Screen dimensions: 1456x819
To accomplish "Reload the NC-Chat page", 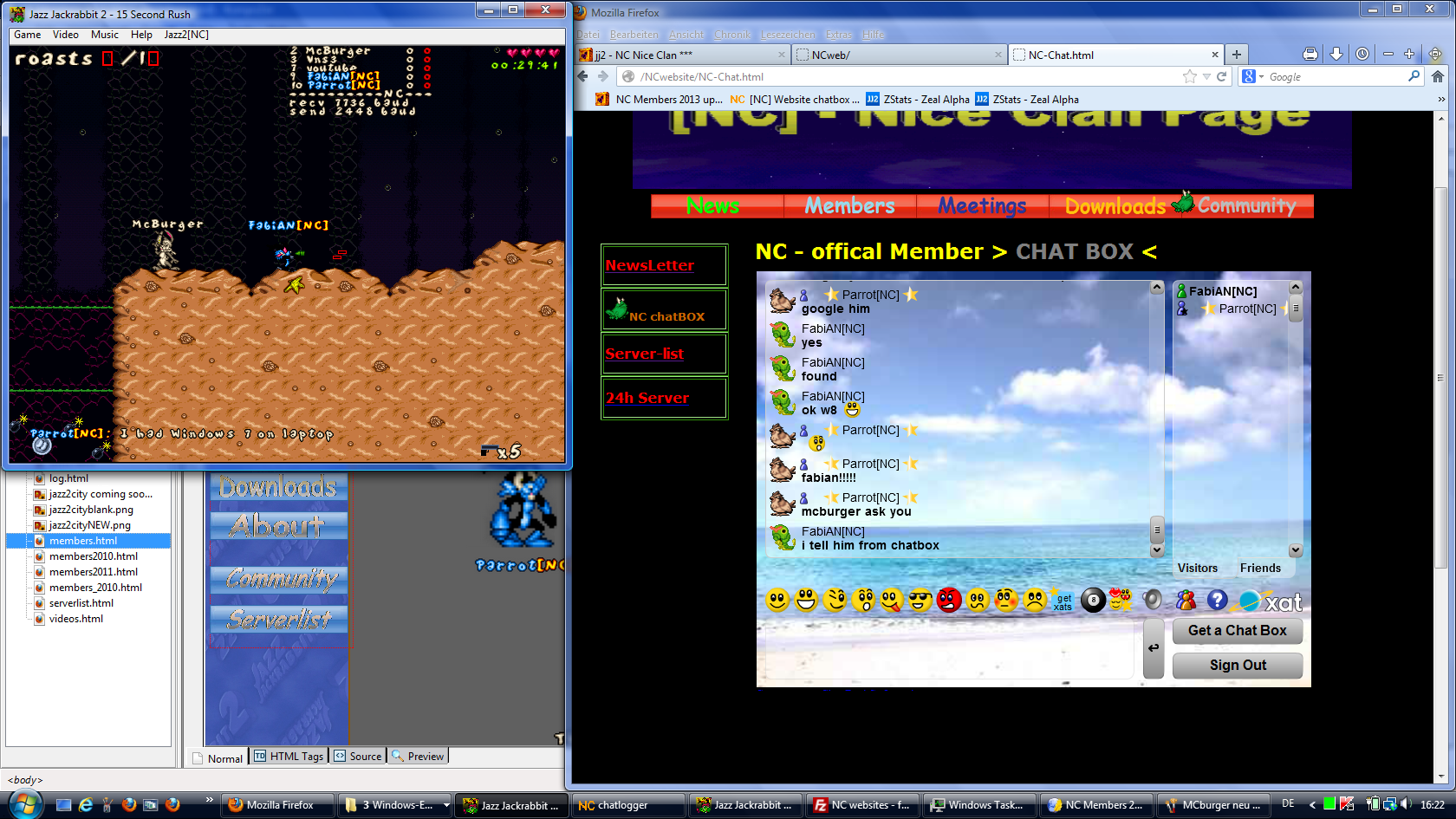I will [x=1221, y=76].
